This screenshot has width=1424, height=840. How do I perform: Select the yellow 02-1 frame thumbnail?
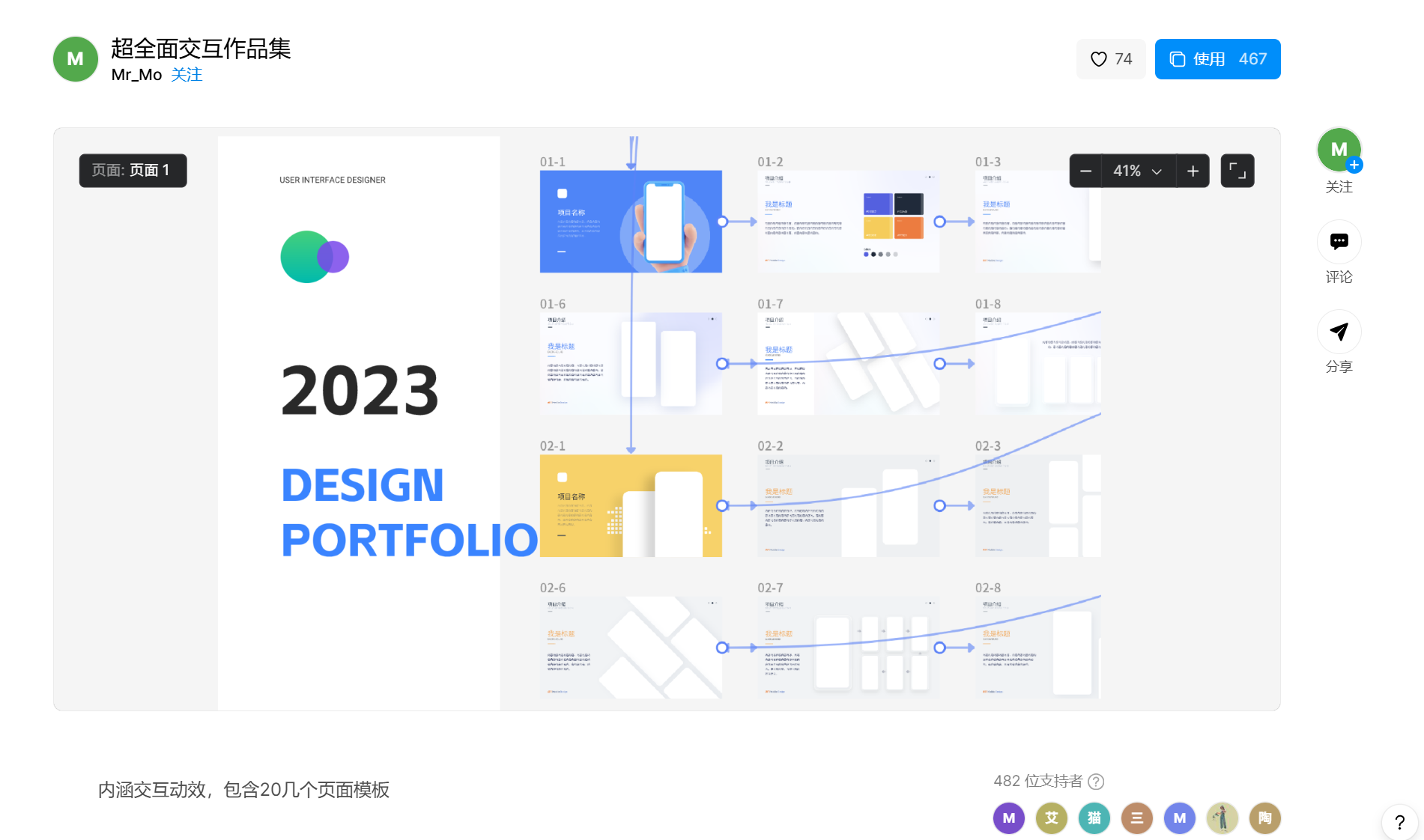[x=630, y=505]
